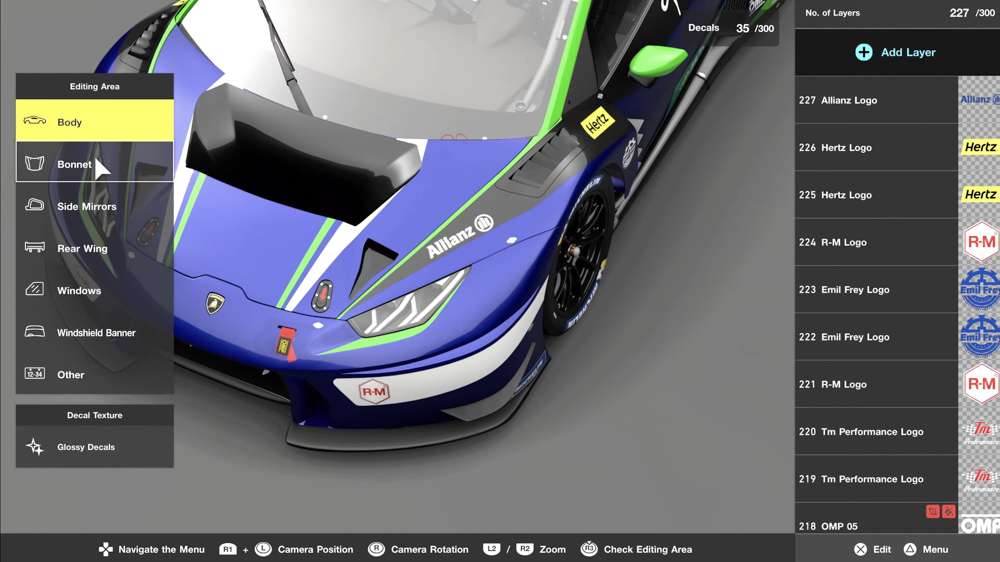Click the R1 button icon
The image size is (1000, 562).
click(x=228, y=549)
